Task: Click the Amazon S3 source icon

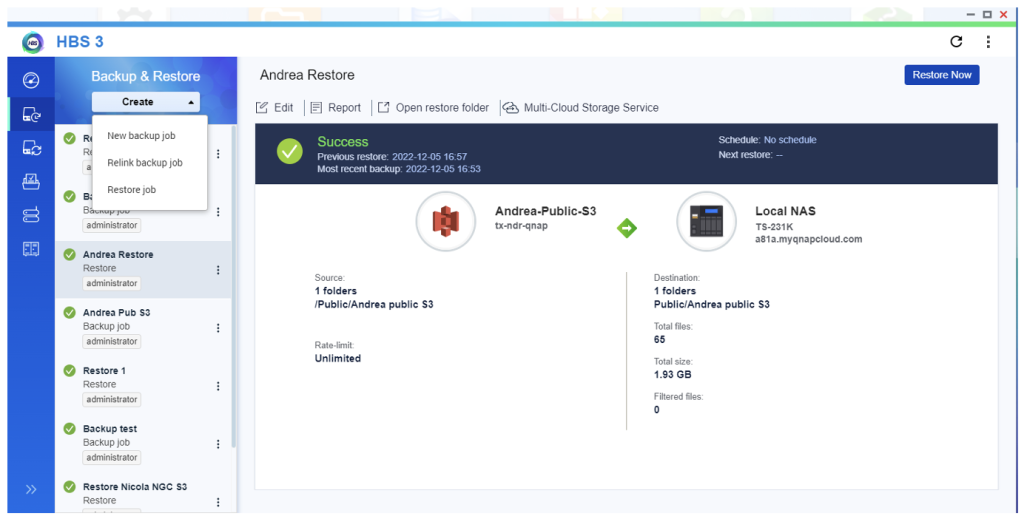Action: [x=445, y=222]
